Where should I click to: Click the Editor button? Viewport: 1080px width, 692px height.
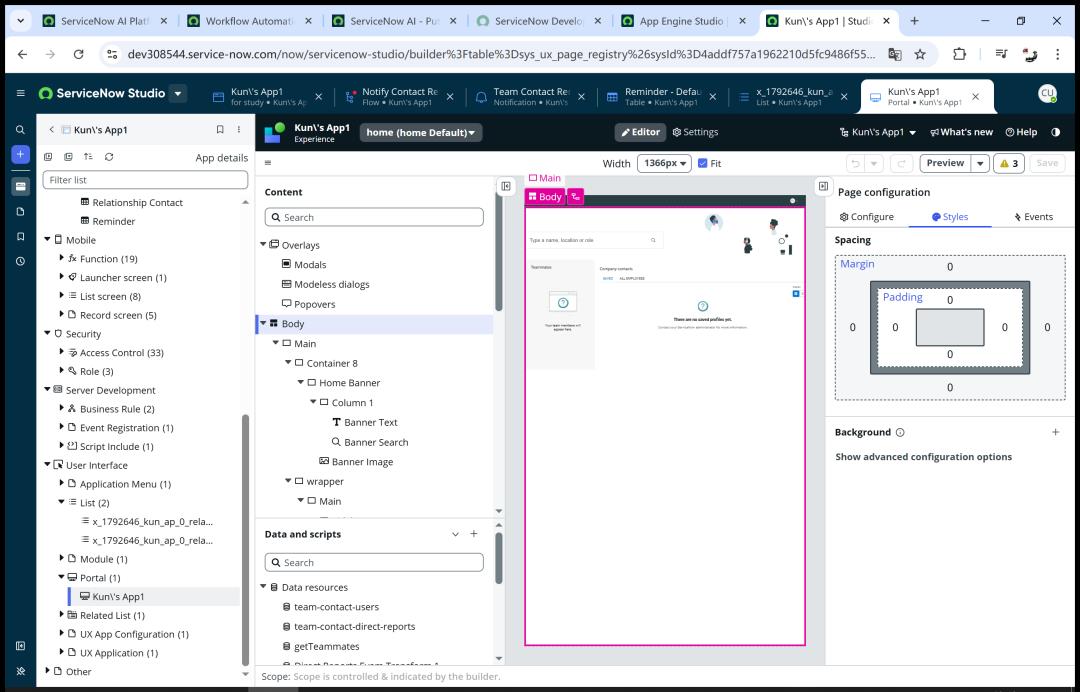coord(641,132)
